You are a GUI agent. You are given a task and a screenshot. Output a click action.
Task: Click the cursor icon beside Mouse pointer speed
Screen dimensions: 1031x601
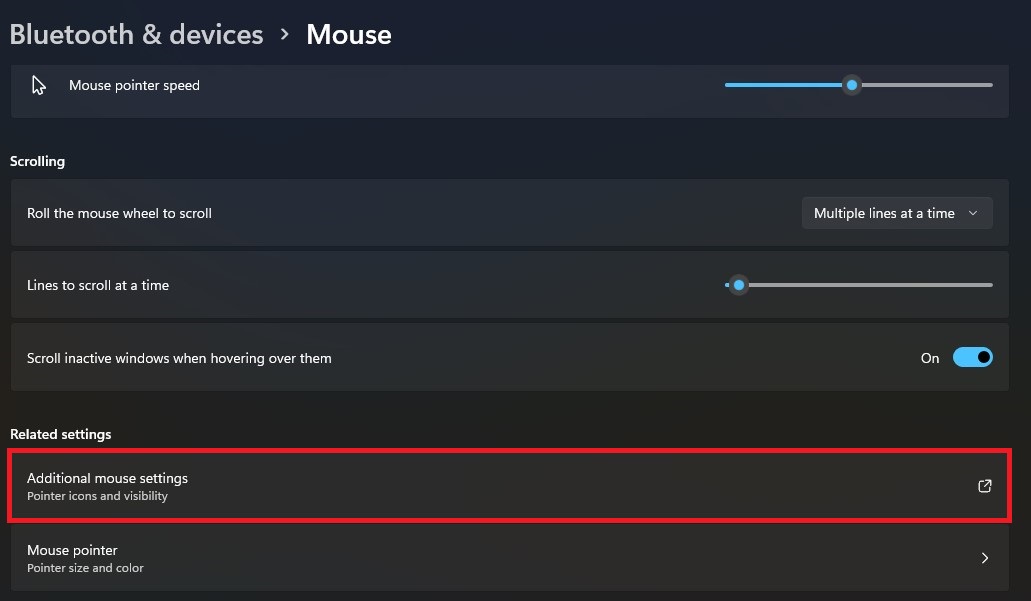coord(39,85)
